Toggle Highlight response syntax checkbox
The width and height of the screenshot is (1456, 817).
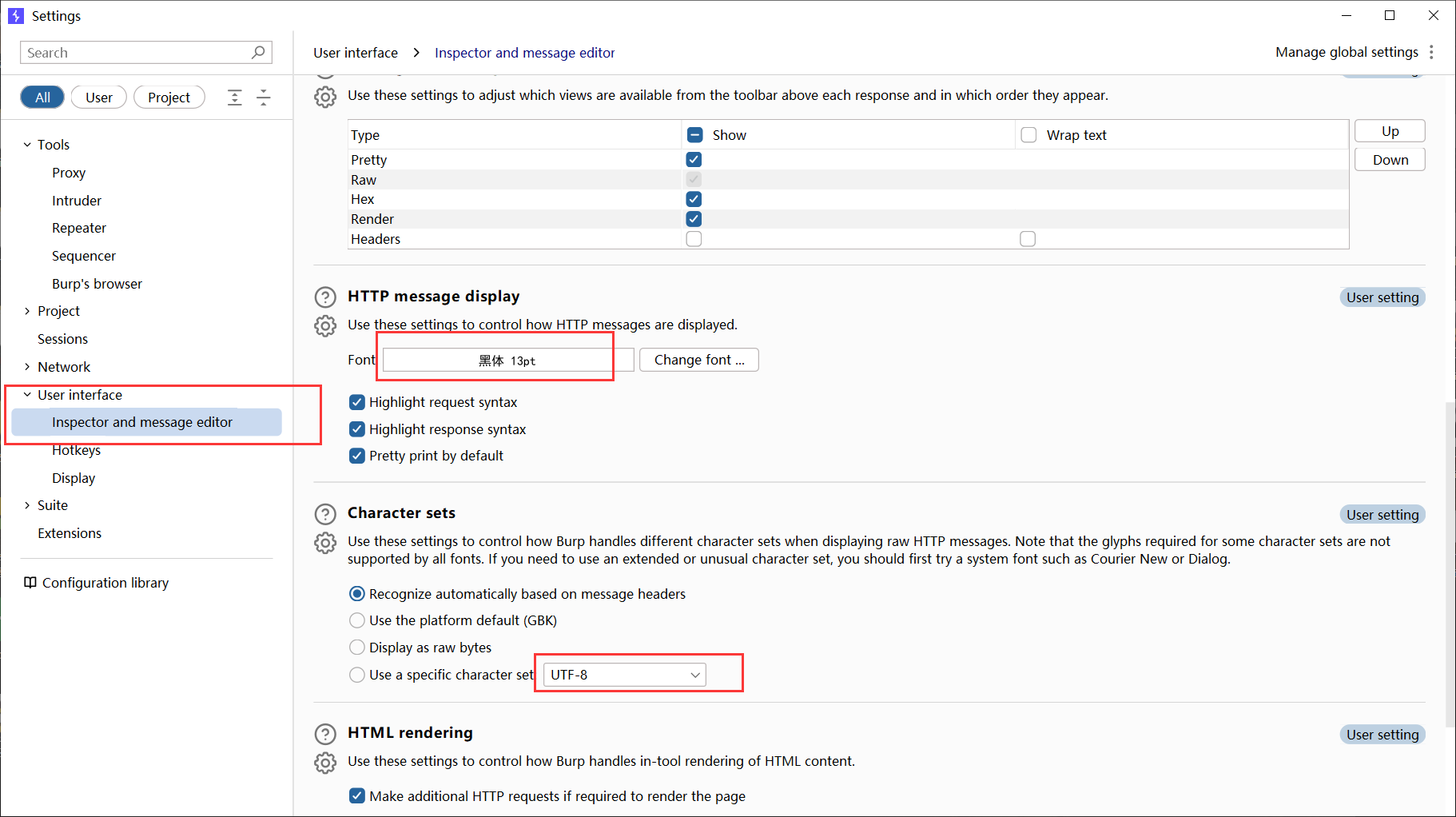click(x=357, y=429)
